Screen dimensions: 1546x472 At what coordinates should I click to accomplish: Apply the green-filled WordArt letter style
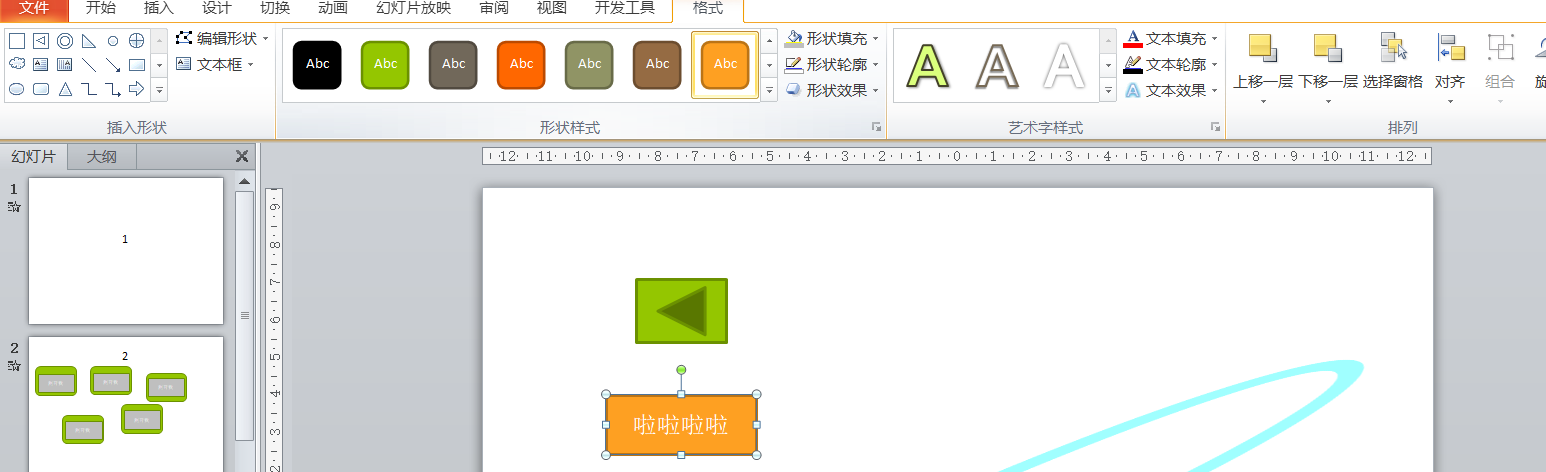tap(928, 66)
